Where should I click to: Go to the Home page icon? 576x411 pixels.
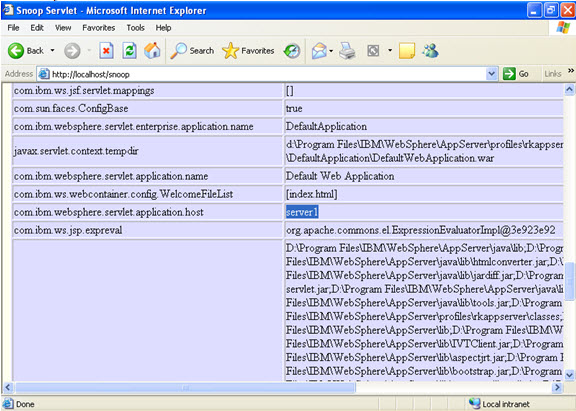click(x=152, y=51)
